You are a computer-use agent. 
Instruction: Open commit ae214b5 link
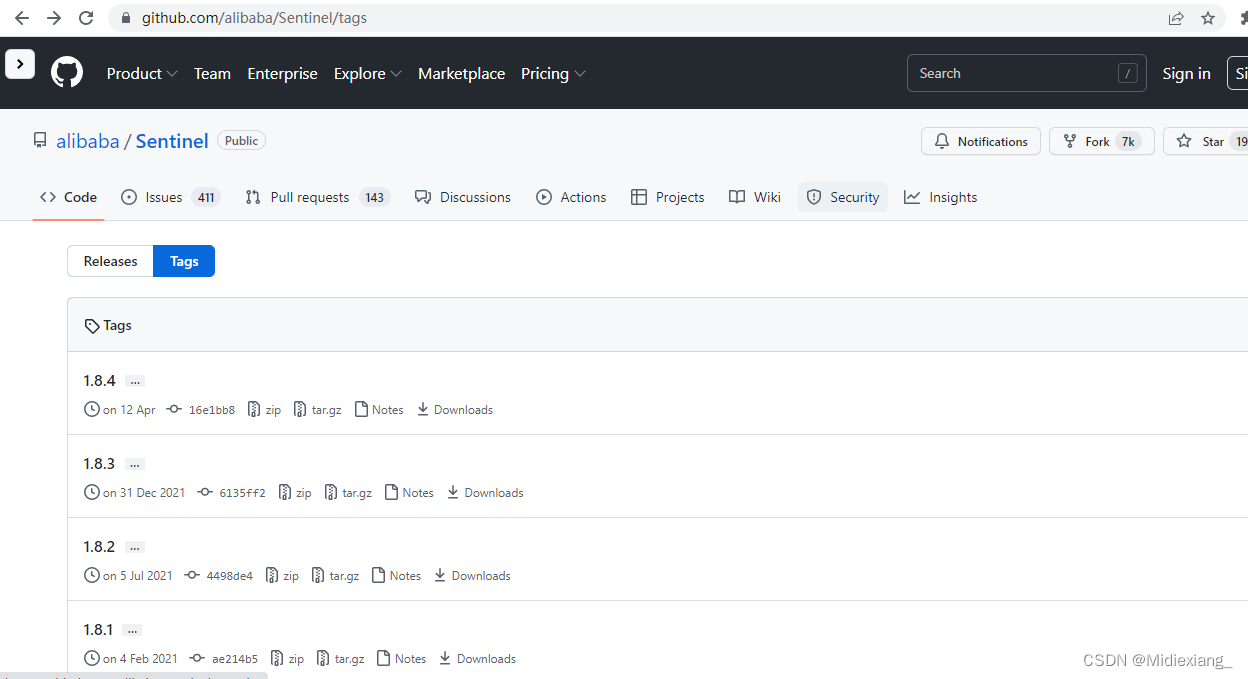coord(224,659)
